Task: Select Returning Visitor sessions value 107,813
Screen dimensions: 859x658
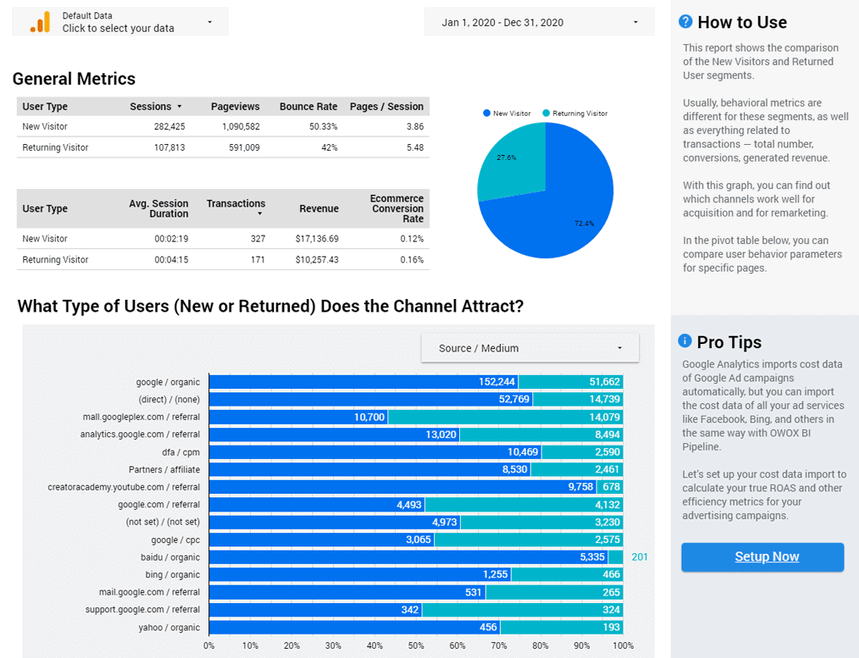Action: coord(169,147)
